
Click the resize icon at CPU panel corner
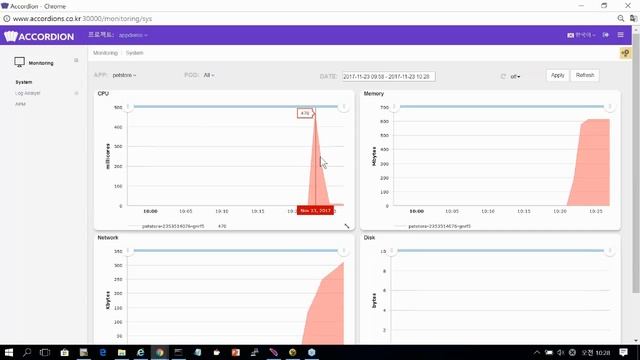click(x=347, y=226)
